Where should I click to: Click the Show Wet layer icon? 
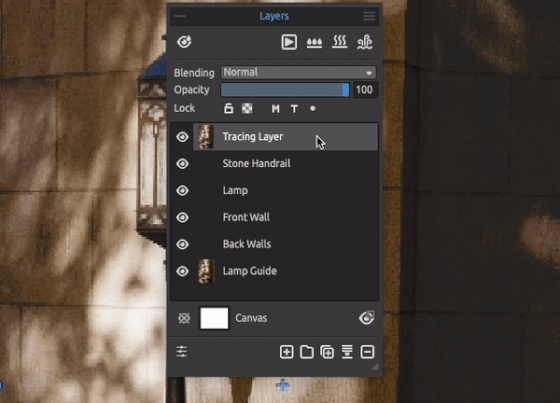184,42
